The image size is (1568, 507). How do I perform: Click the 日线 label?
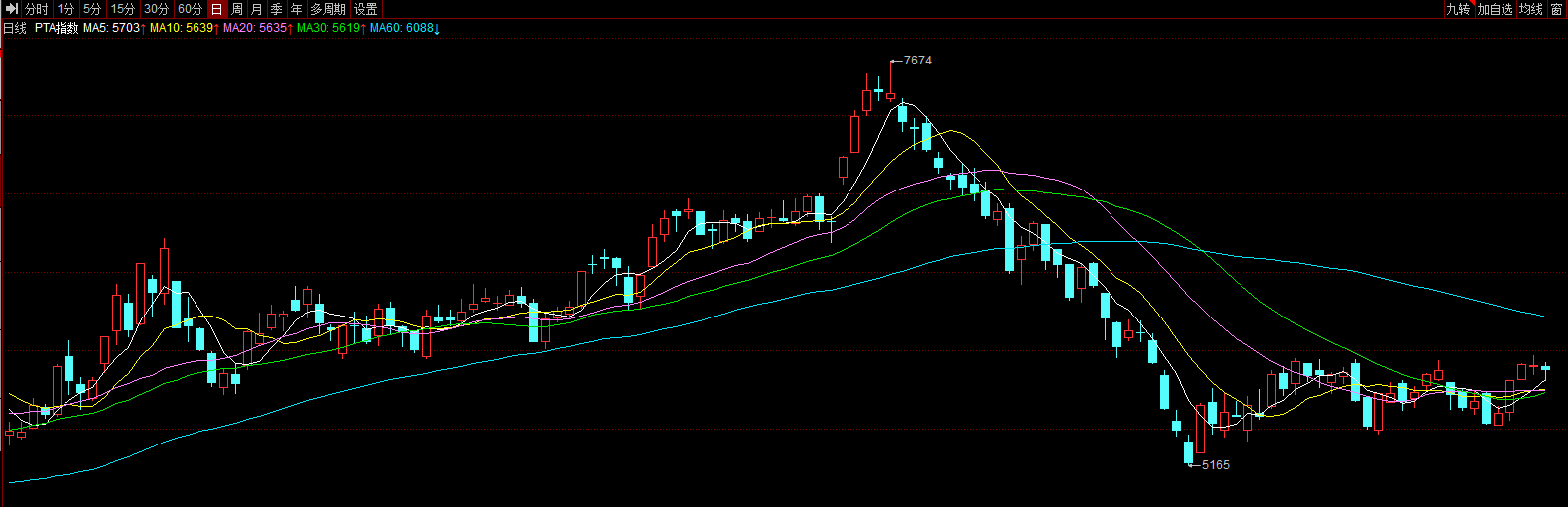15,28
